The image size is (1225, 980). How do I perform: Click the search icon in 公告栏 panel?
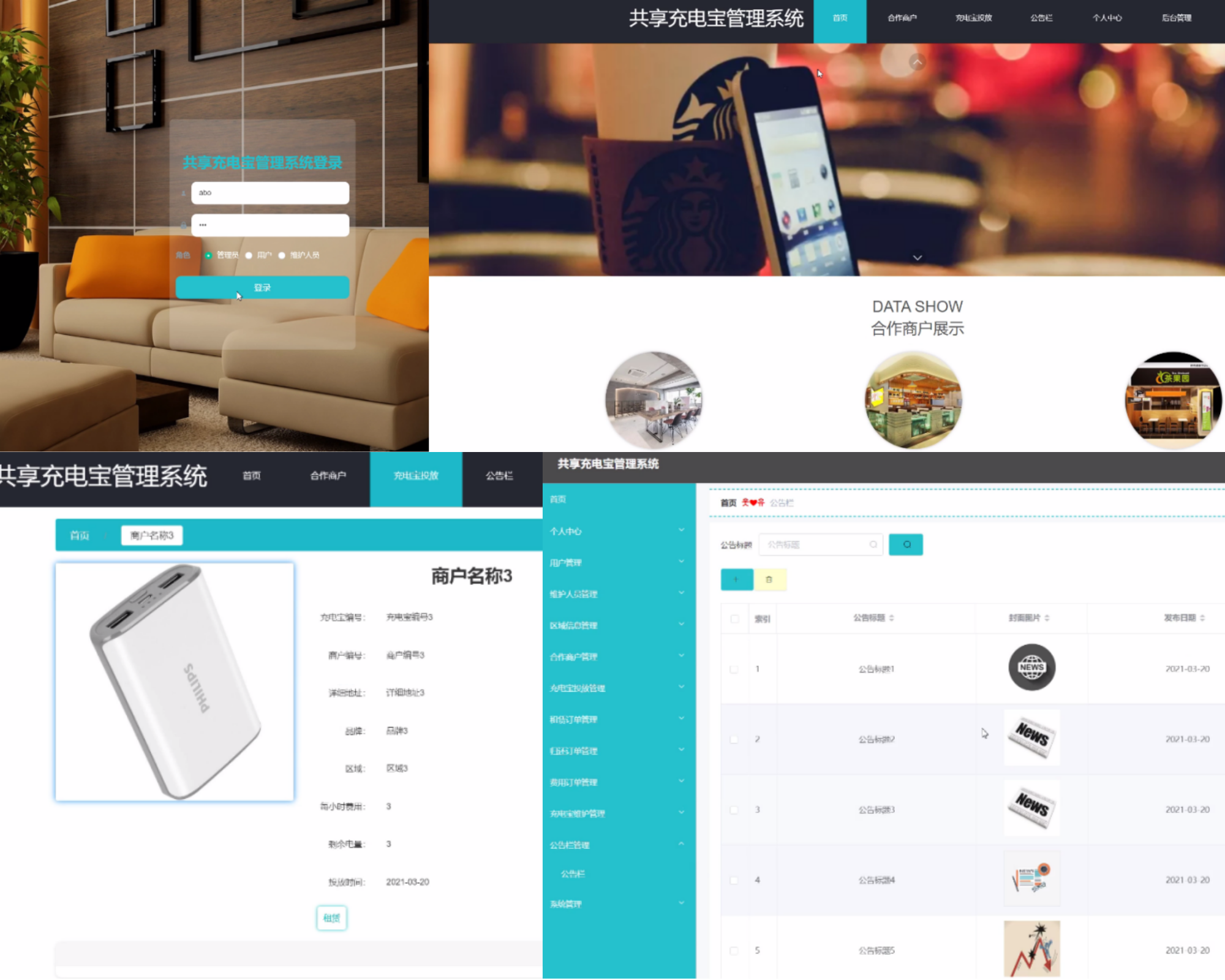906,545
